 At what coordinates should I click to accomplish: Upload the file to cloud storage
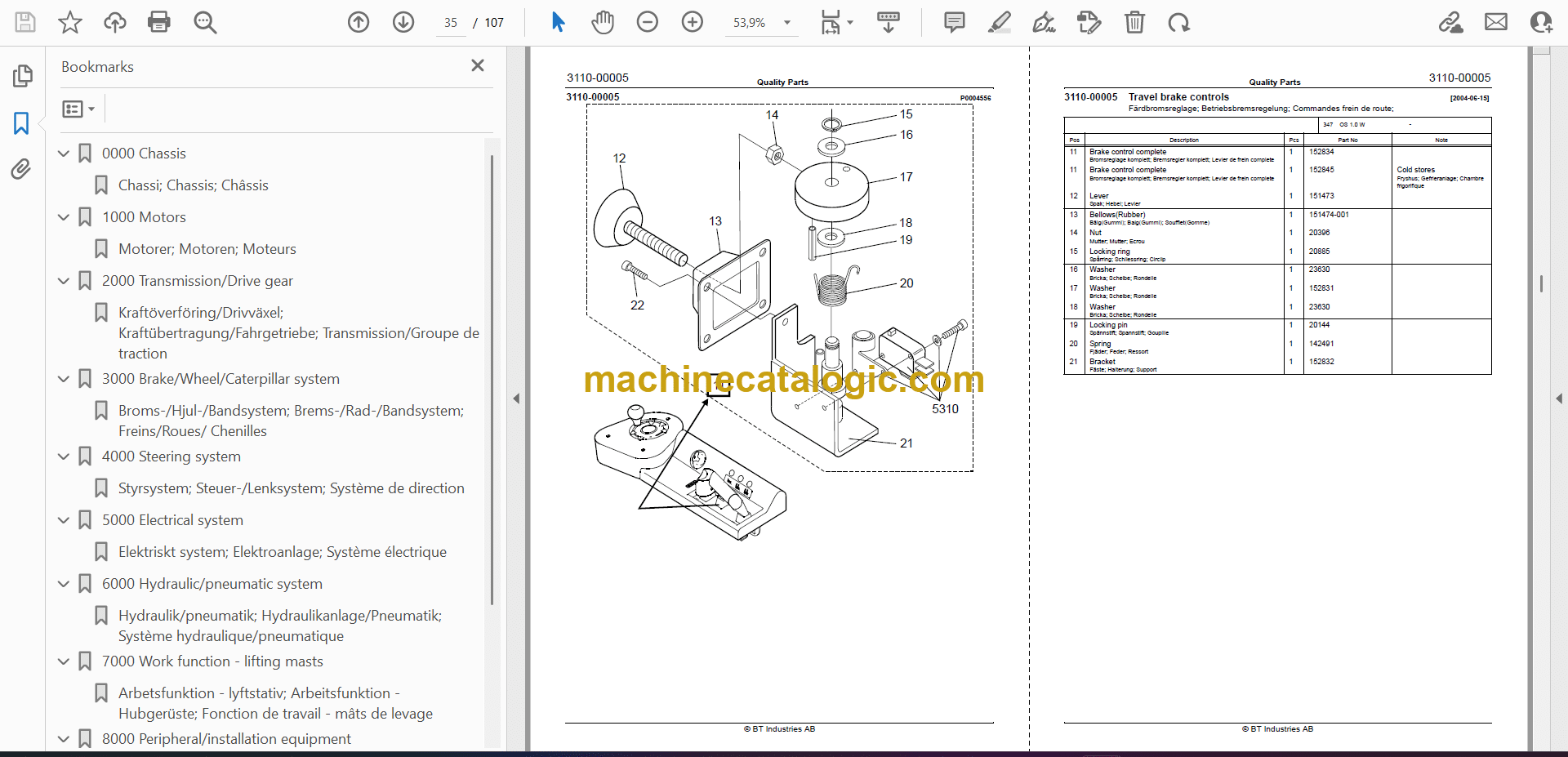click(115, 22)
